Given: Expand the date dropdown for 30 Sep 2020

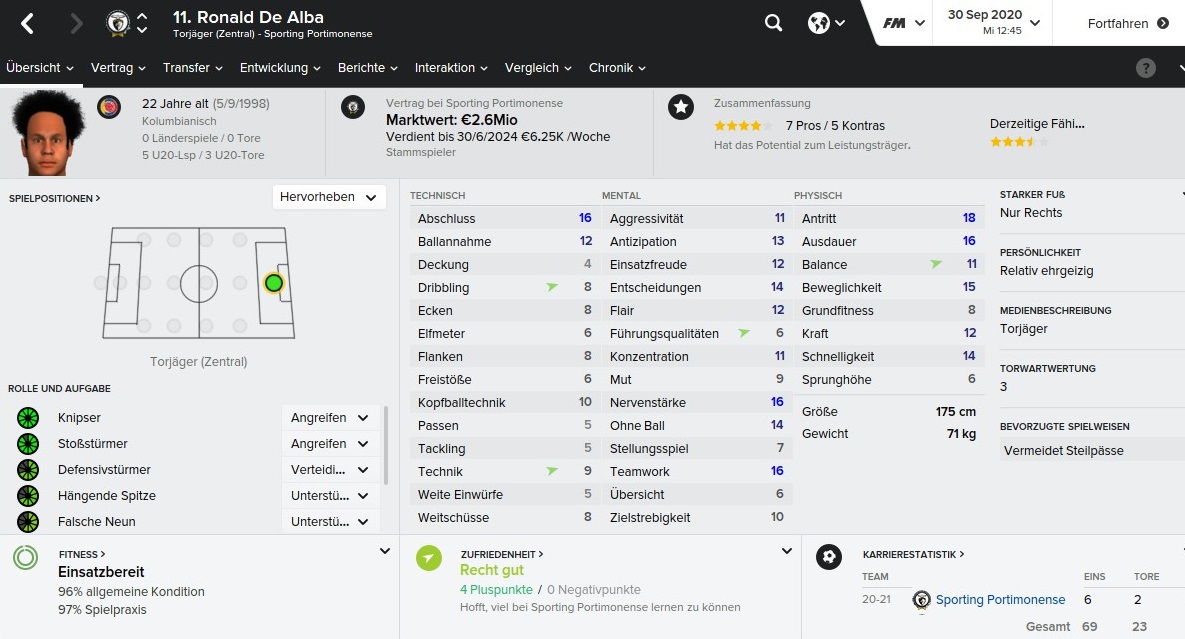Looking at the screenshot, I should coord(1034,23).
